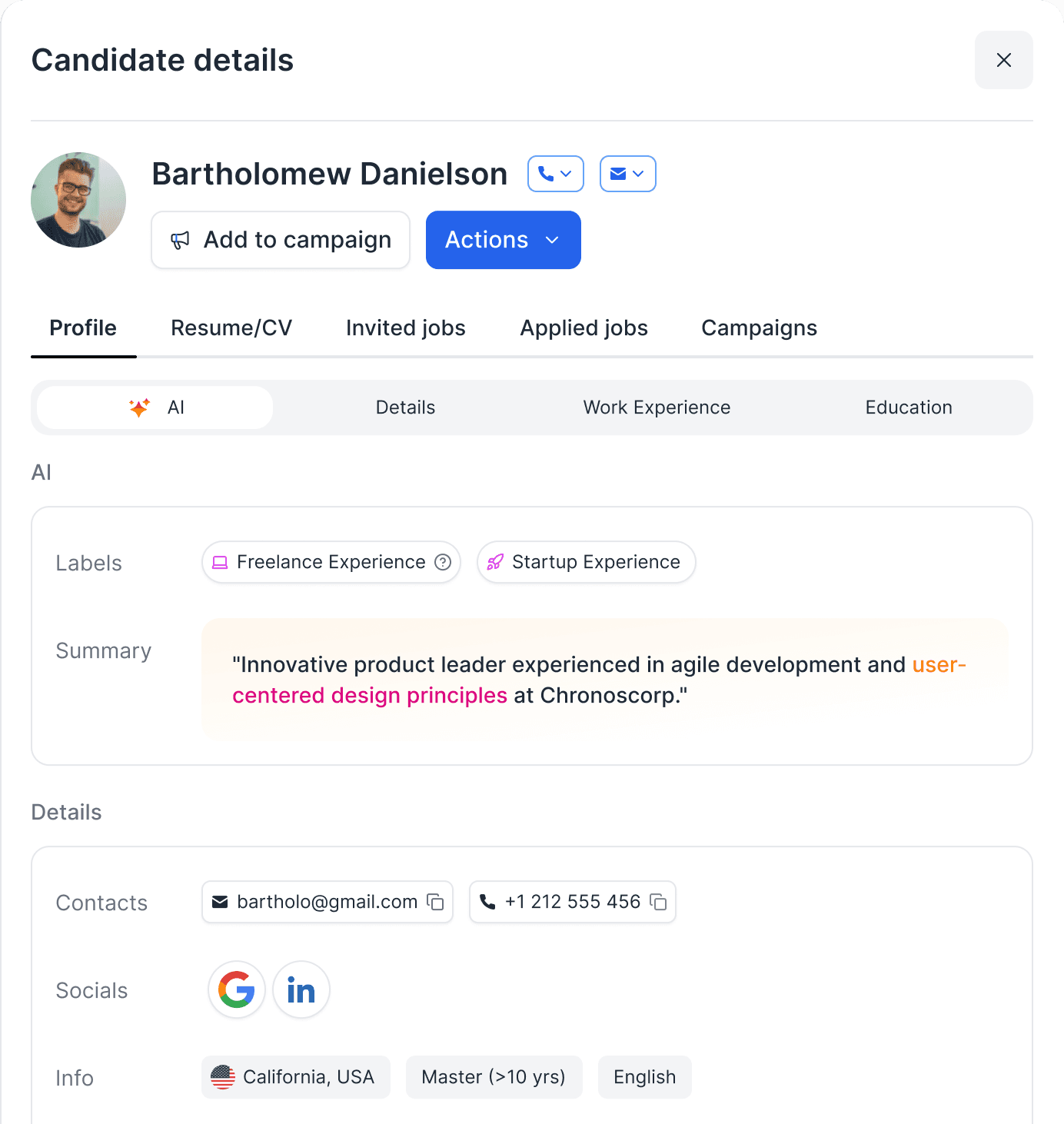Open the candidate's Google profile icon

[236, 990]
